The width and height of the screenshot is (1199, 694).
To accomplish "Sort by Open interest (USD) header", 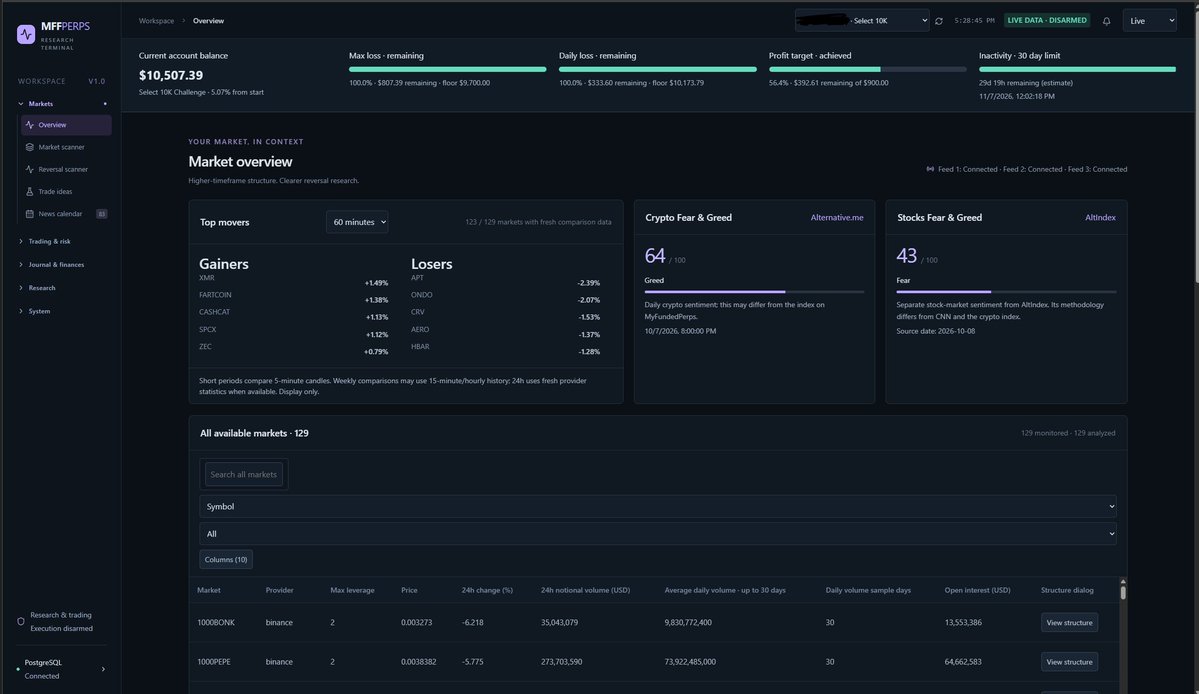I will (x=977, y=590).
